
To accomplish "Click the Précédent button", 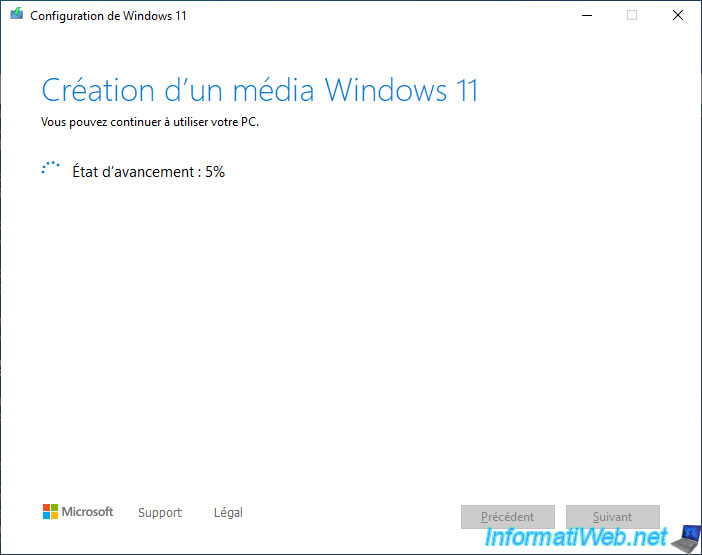I will point(508,517).
